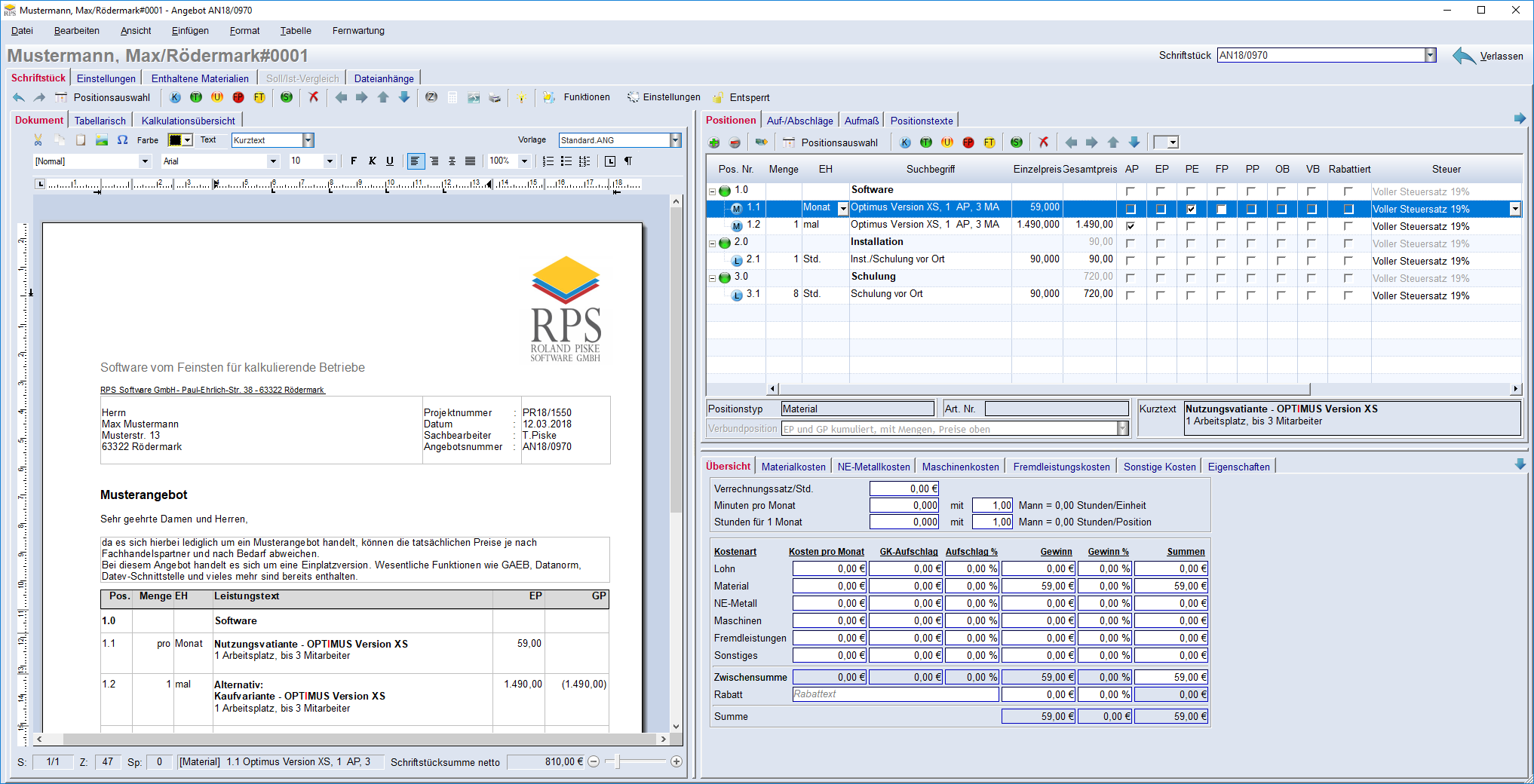Click the clipboard paste icon
The height and width of the screenshot is (784, 1534).
coord(81,140)
